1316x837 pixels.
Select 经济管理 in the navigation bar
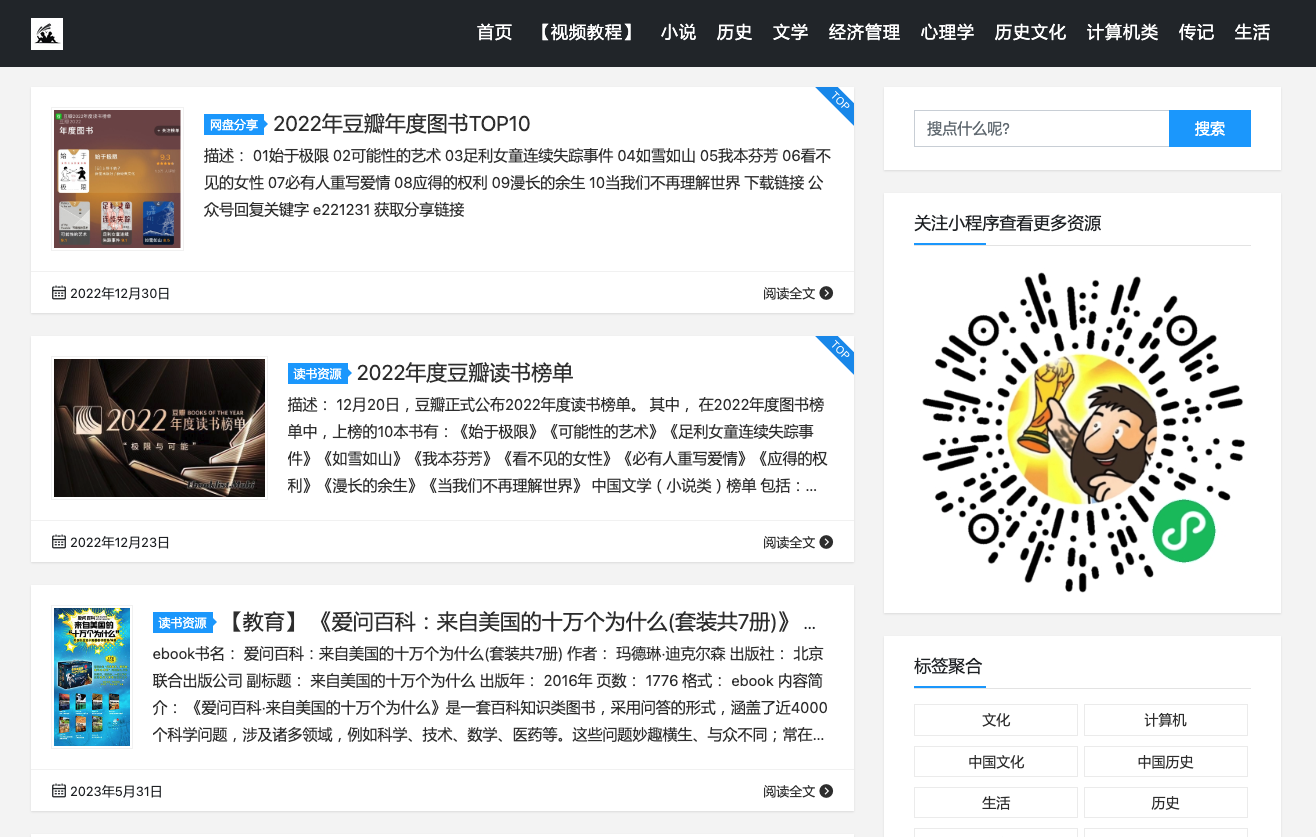[x=864, y=33]
